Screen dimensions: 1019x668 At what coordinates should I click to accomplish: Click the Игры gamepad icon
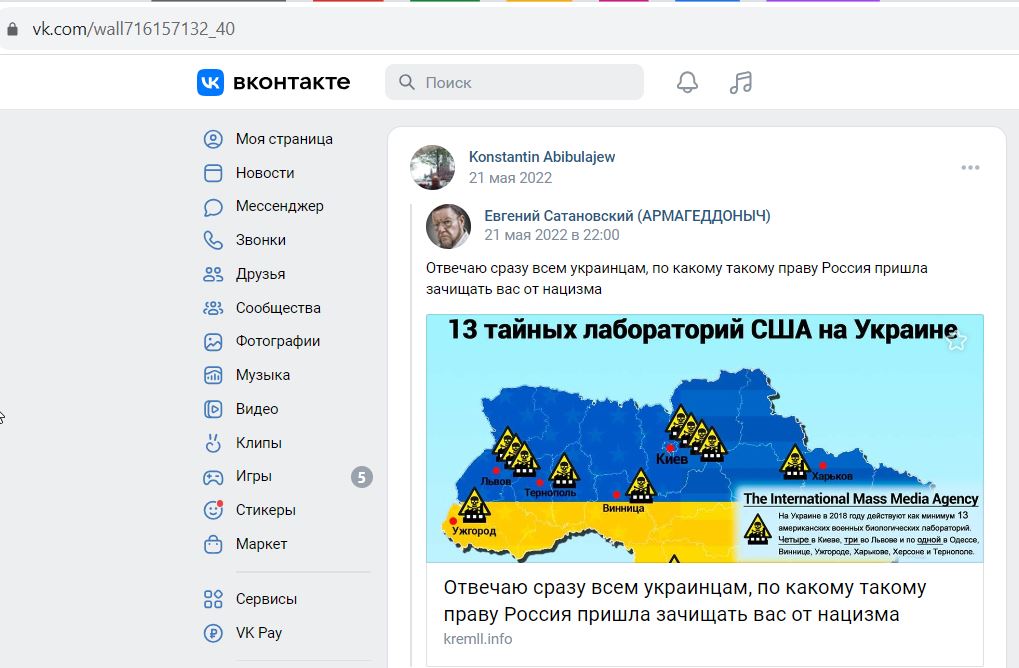(213, 477)
